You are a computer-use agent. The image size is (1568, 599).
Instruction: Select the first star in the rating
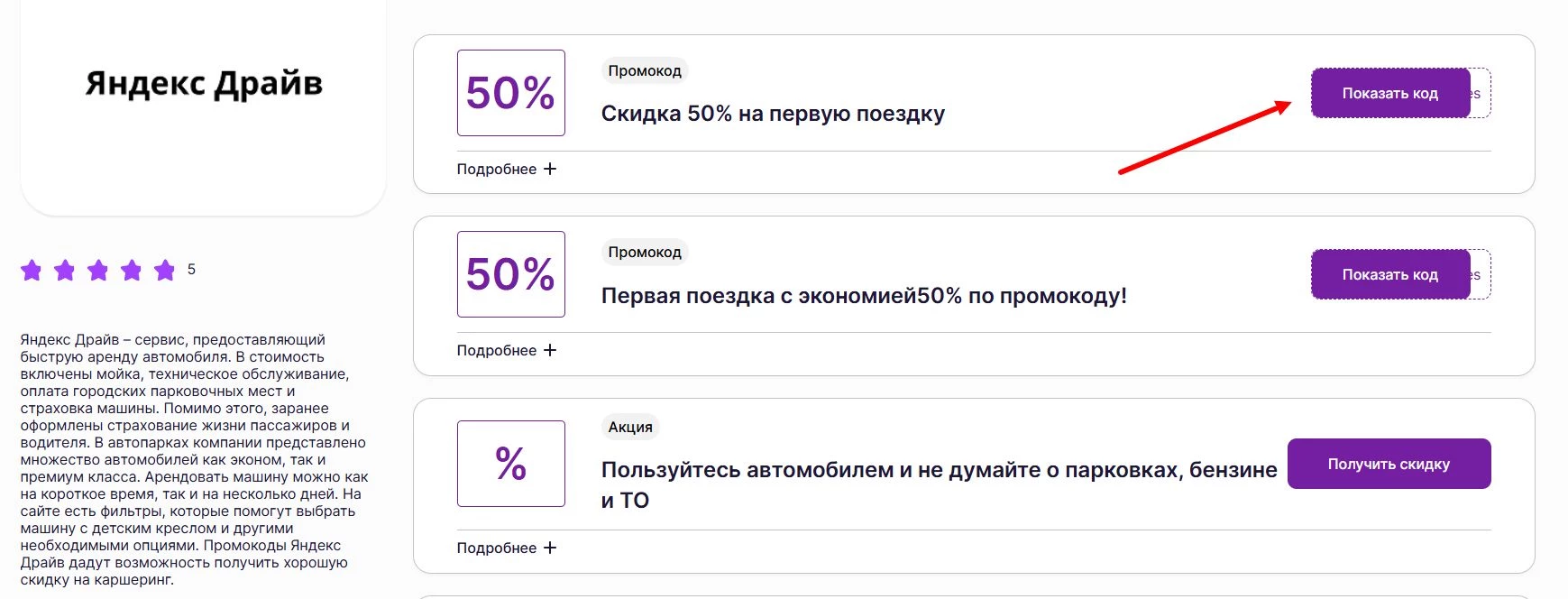coord(31,269)
